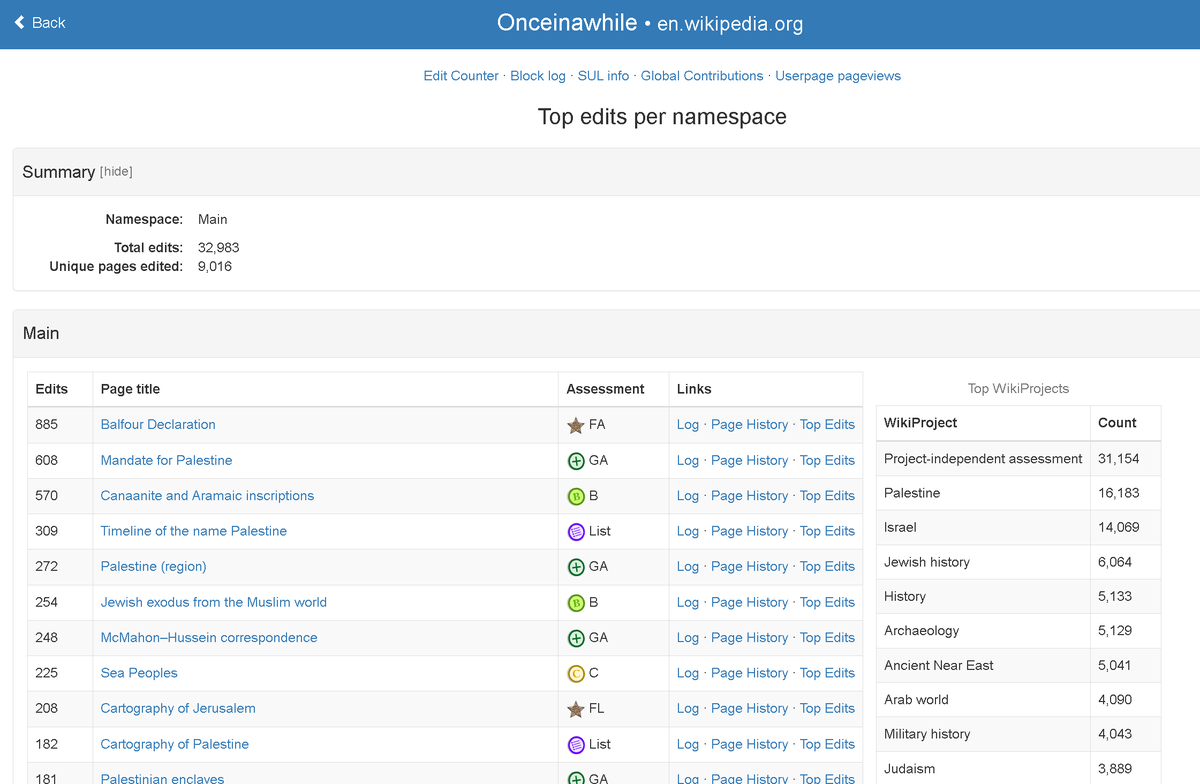
Task: Open Canaanite and Aramaic inscriptions article
Action: point(207,495)
